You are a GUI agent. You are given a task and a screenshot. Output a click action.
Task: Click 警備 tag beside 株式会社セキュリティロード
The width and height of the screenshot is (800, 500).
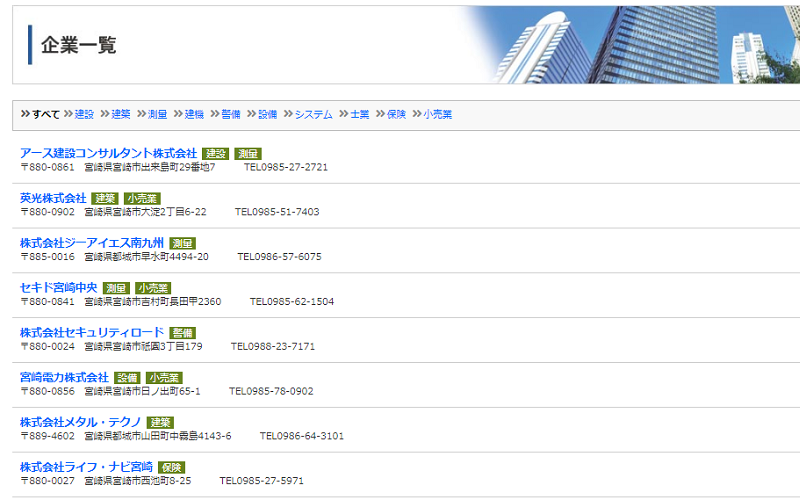pos(182,333)
